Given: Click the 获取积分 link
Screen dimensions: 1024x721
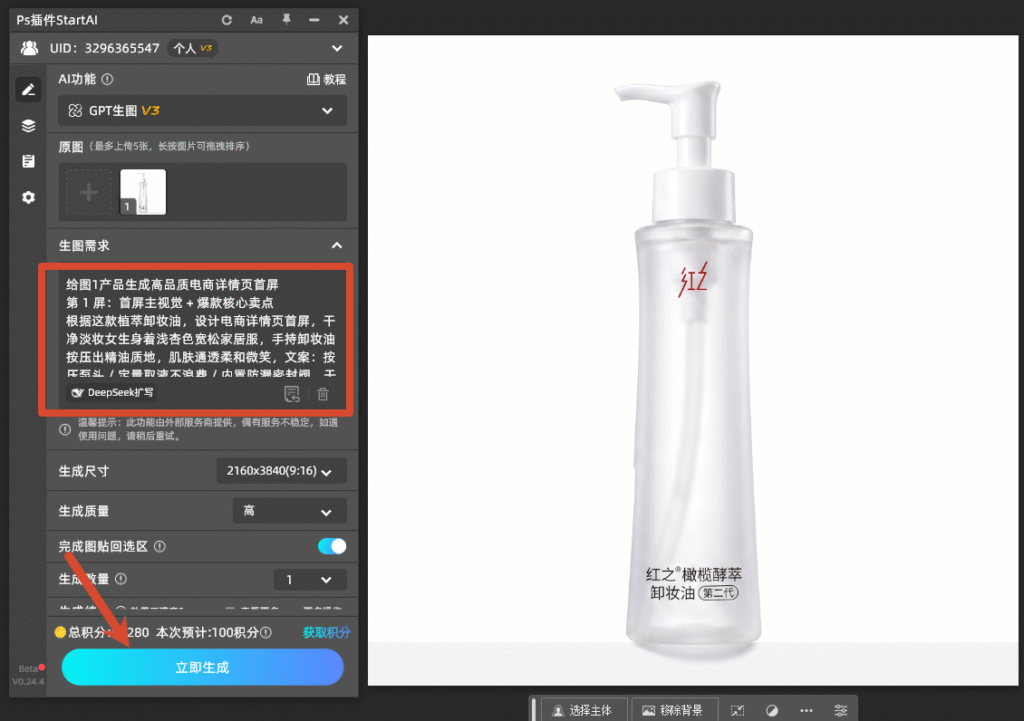Looking at the screenshot, I should tap(327, 632).
